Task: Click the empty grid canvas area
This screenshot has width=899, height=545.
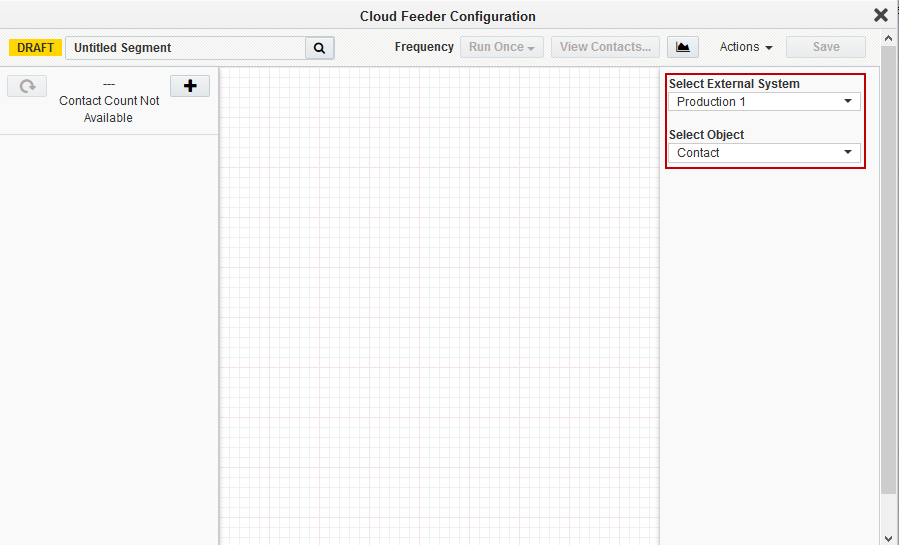Action: (x=439, y=300)
